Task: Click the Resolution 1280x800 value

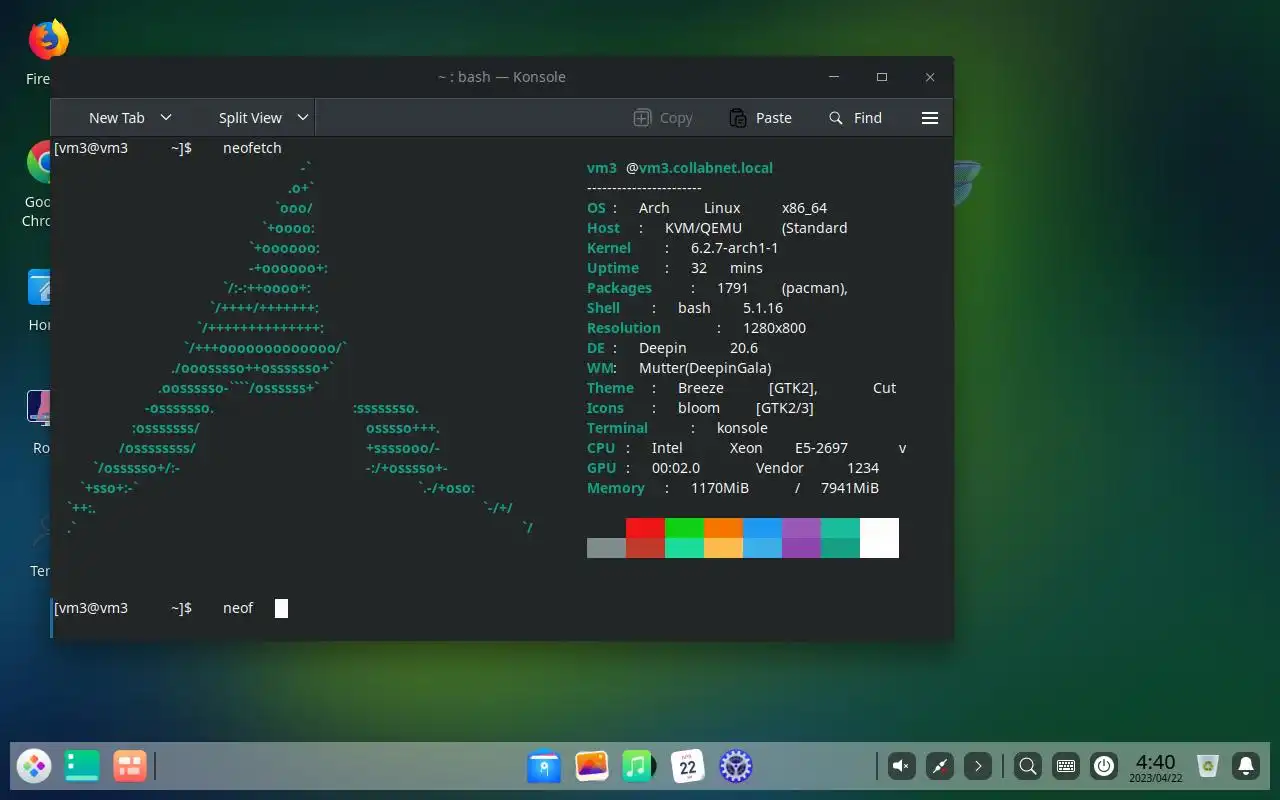Action: tap(774, 328)
